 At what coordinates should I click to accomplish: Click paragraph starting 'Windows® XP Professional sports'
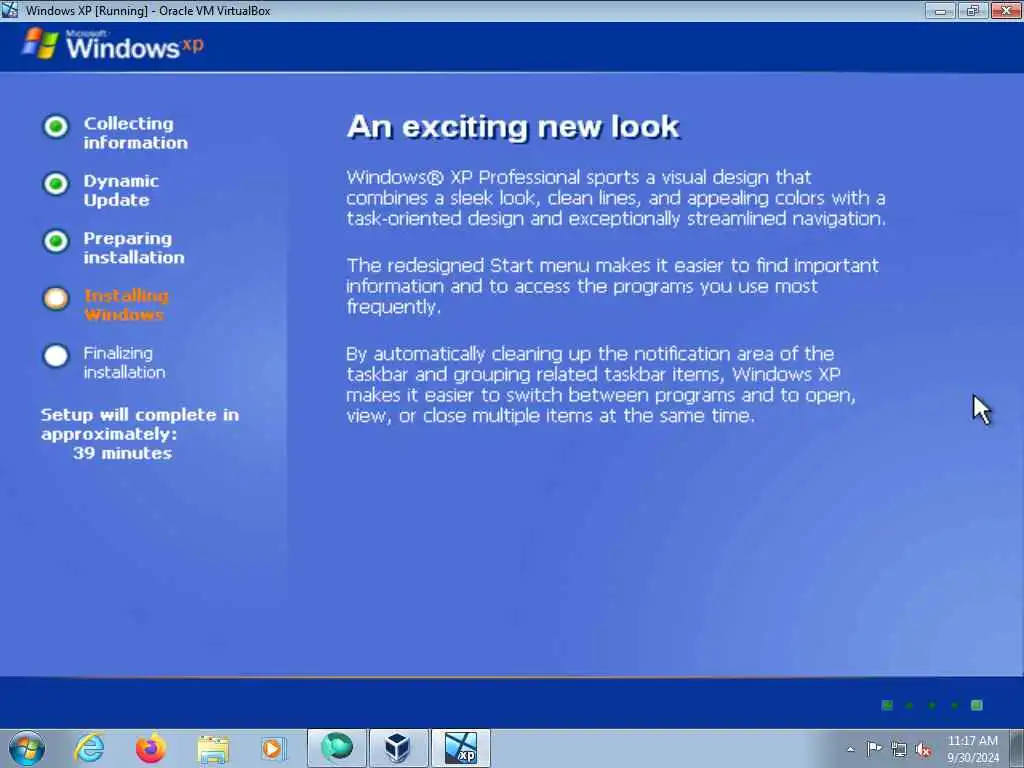coord(616,198)
